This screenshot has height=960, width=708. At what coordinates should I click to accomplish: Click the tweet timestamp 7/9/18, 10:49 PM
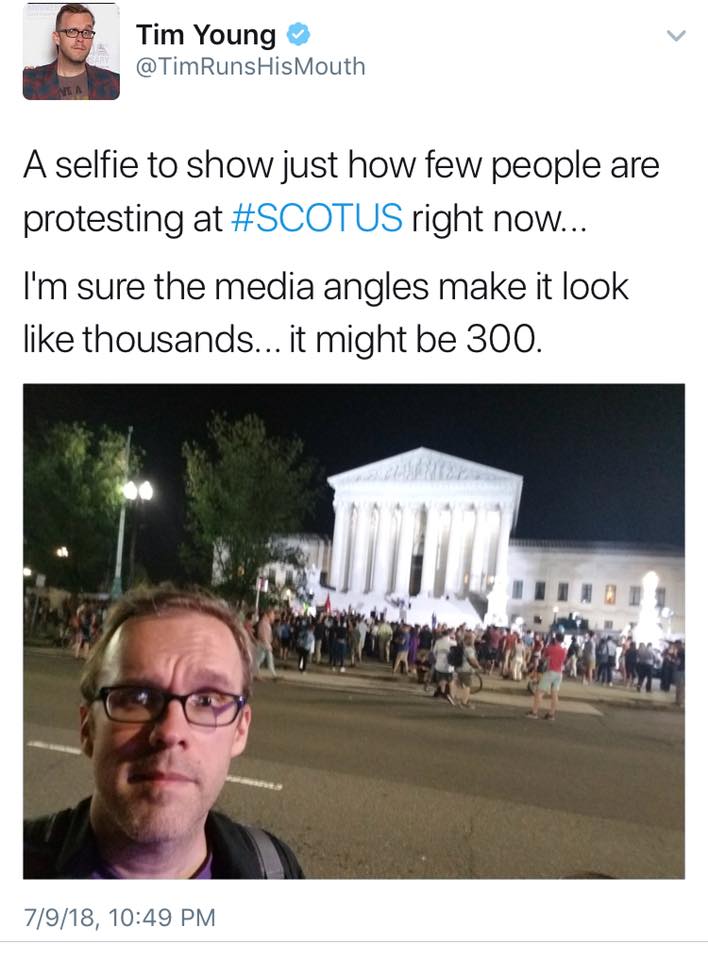[x=120, y=917]
